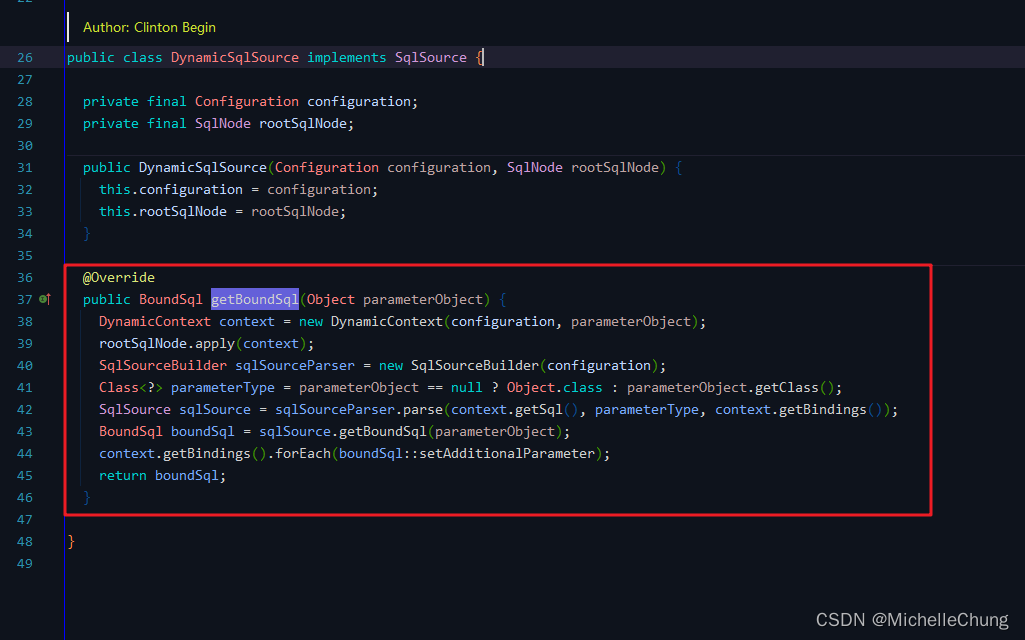The width and height of the screenshot is (1025, 640).
Task: Click parameterObject parameter on line 37
Action: 423,299
